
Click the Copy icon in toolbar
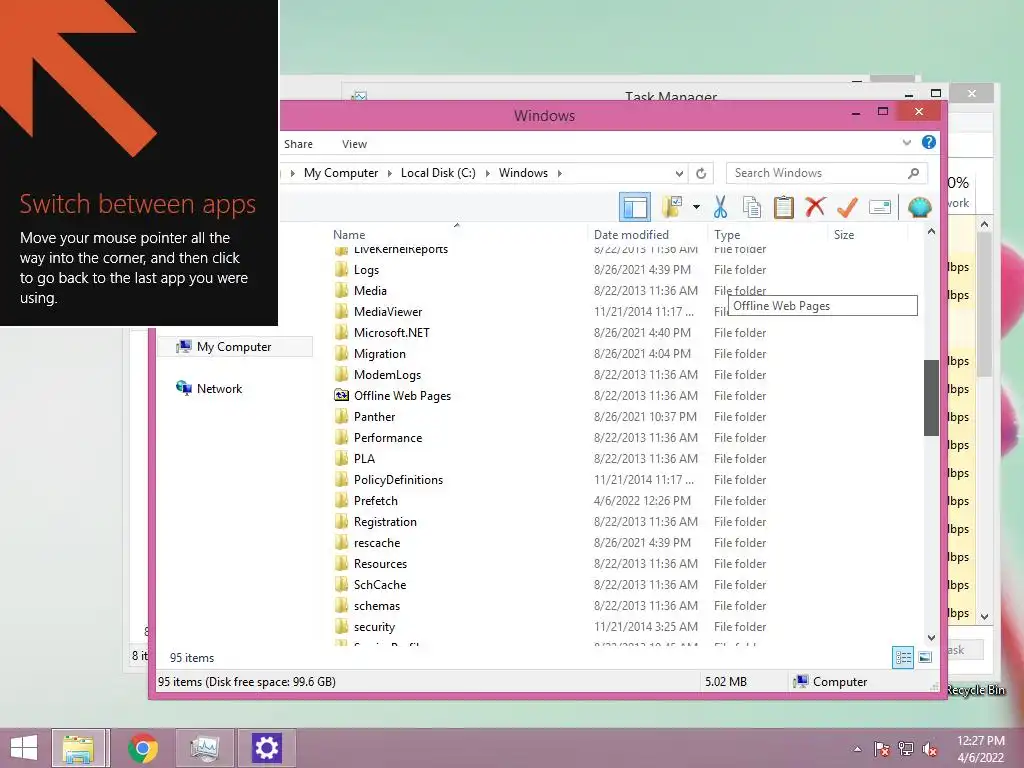[752, 207]
